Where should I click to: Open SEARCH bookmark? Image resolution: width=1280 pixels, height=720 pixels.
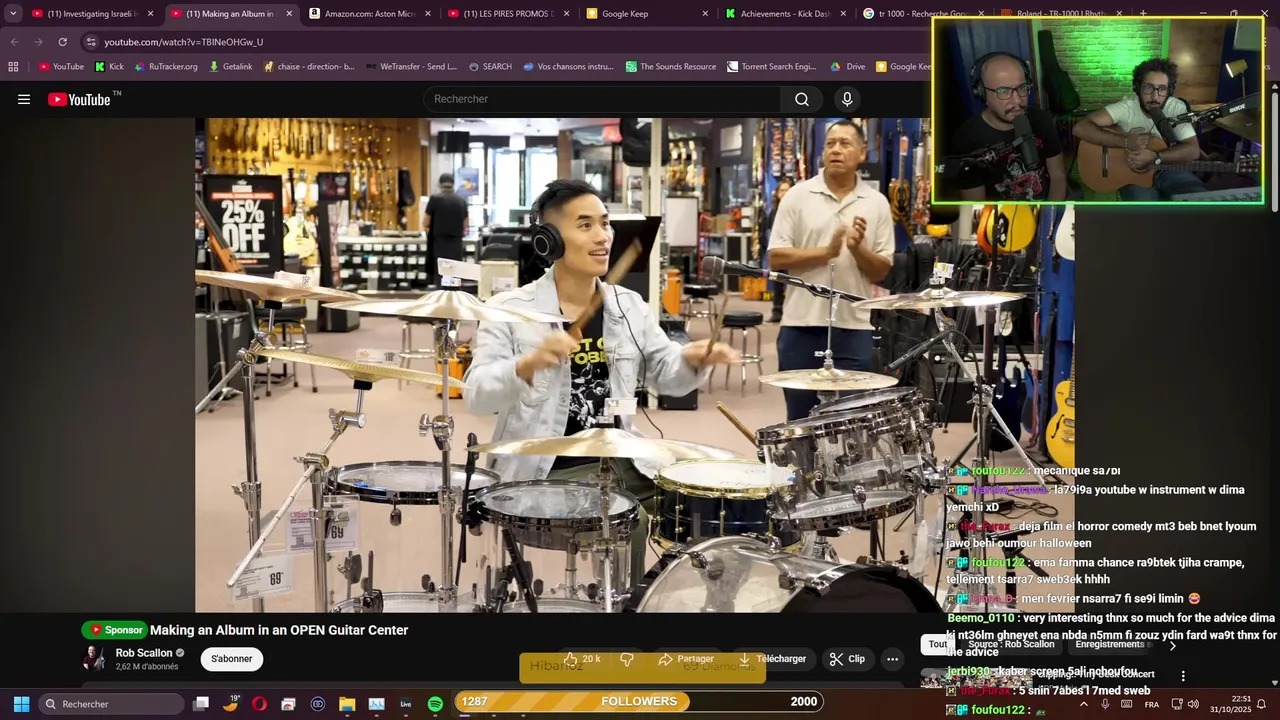(490, 67)
